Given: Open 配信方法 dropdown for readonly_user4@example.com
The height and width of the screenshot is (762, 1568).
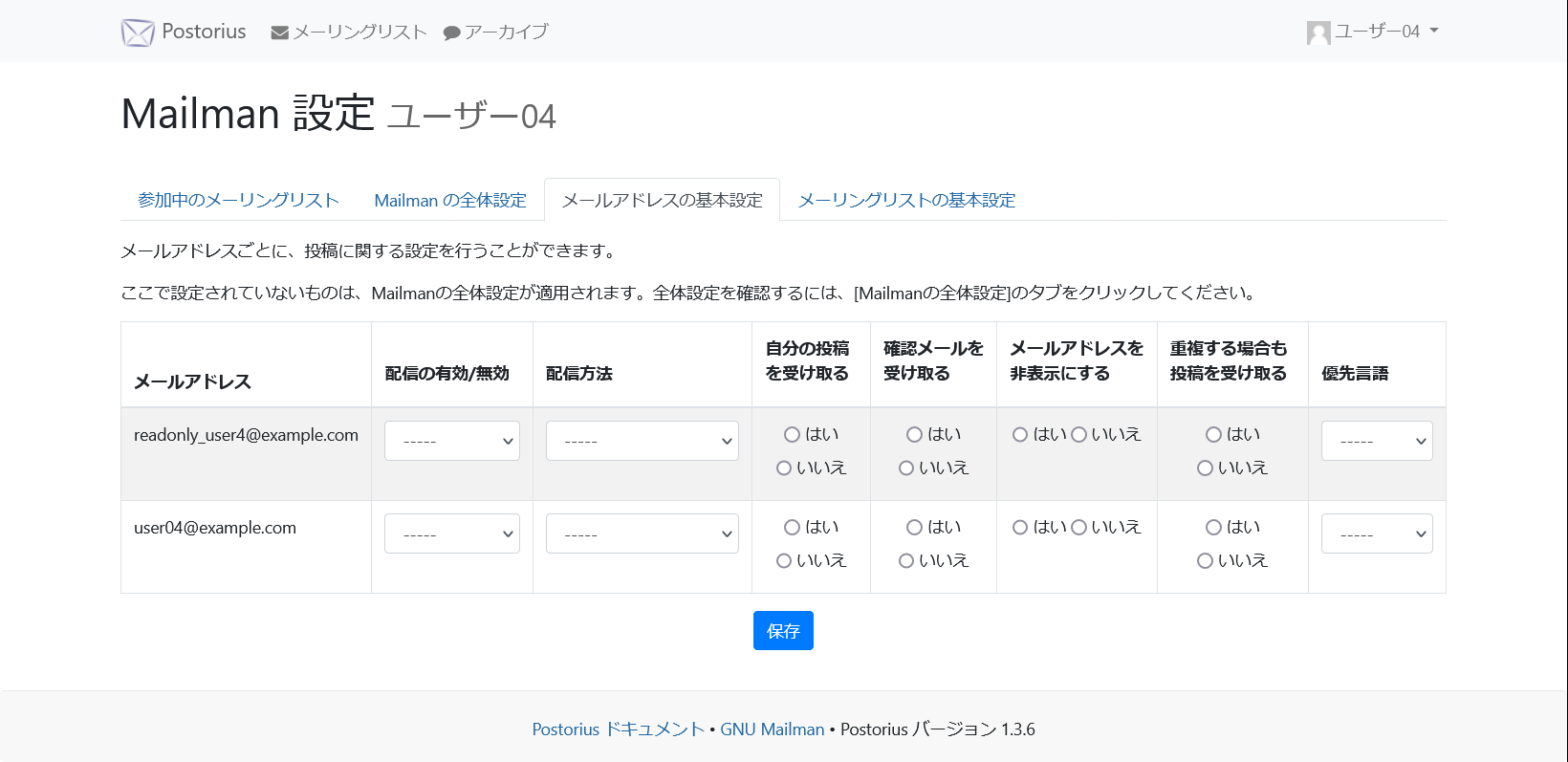Looking at the screenshot, I should pyautogui.click(x=642, y=441).
